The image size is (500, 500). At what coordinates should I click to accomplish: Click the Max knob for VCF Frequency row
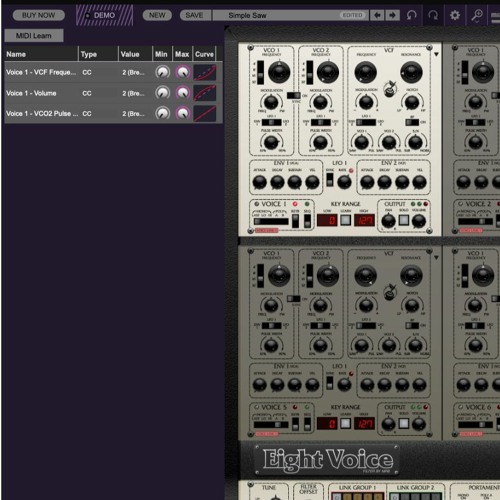[183, 72]
